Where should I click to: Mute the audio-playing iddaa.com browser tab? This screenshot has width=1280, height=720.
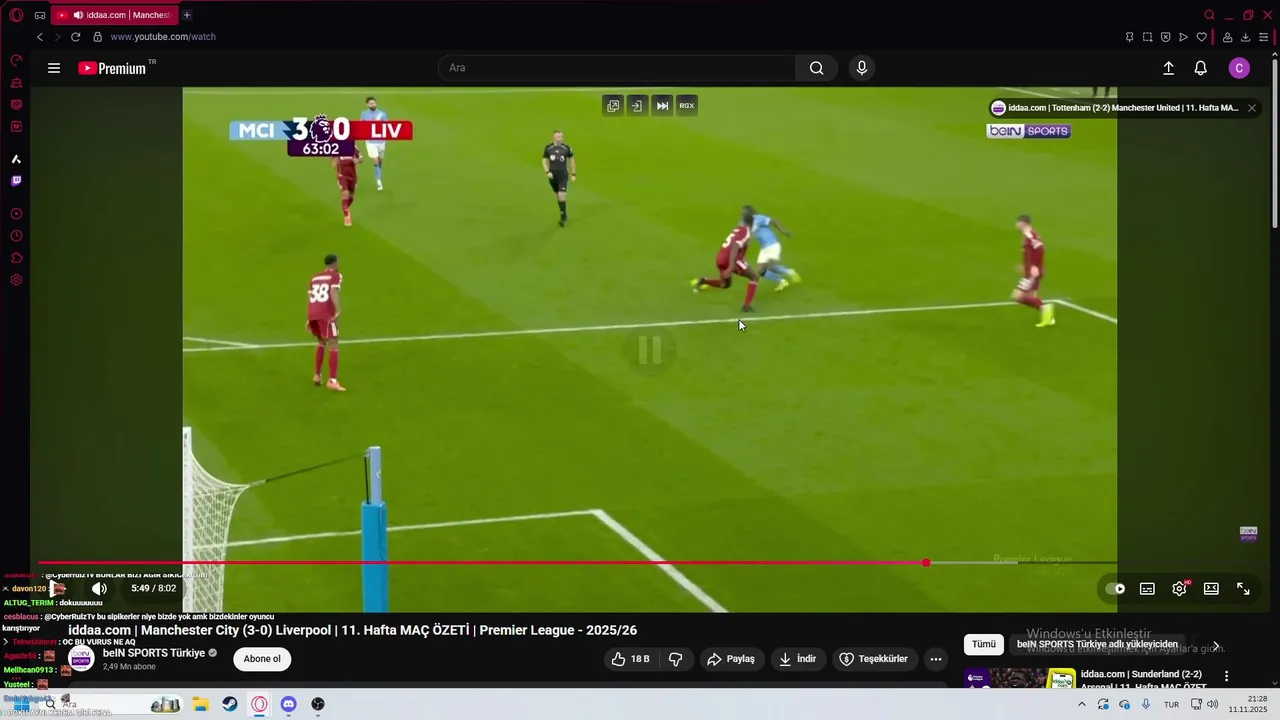point(78,15)
